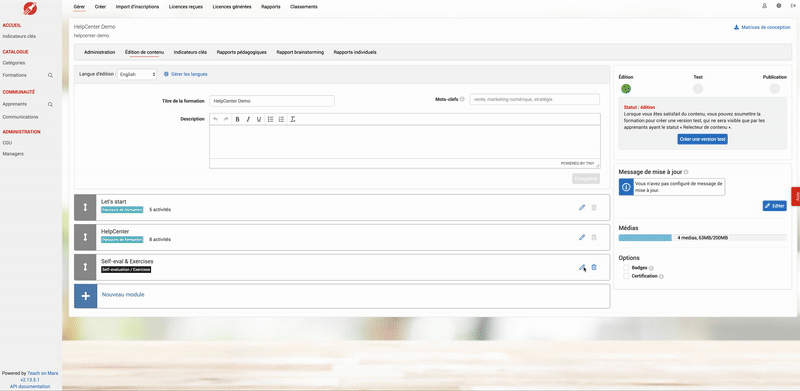Open the Classements top menu
Screen dimensions: 800x391
tap(304, 7)
